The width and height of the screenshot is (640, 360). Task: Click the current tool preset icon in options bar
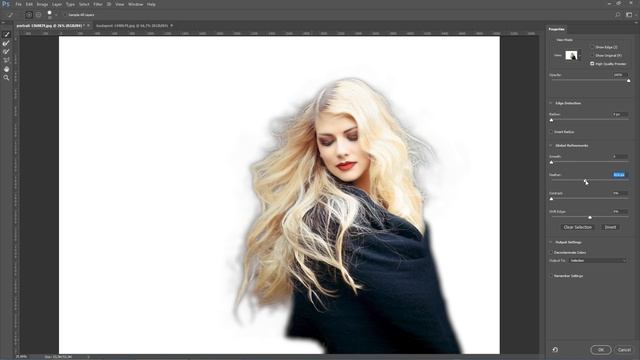pyautogui.click(x=10, y=15)
